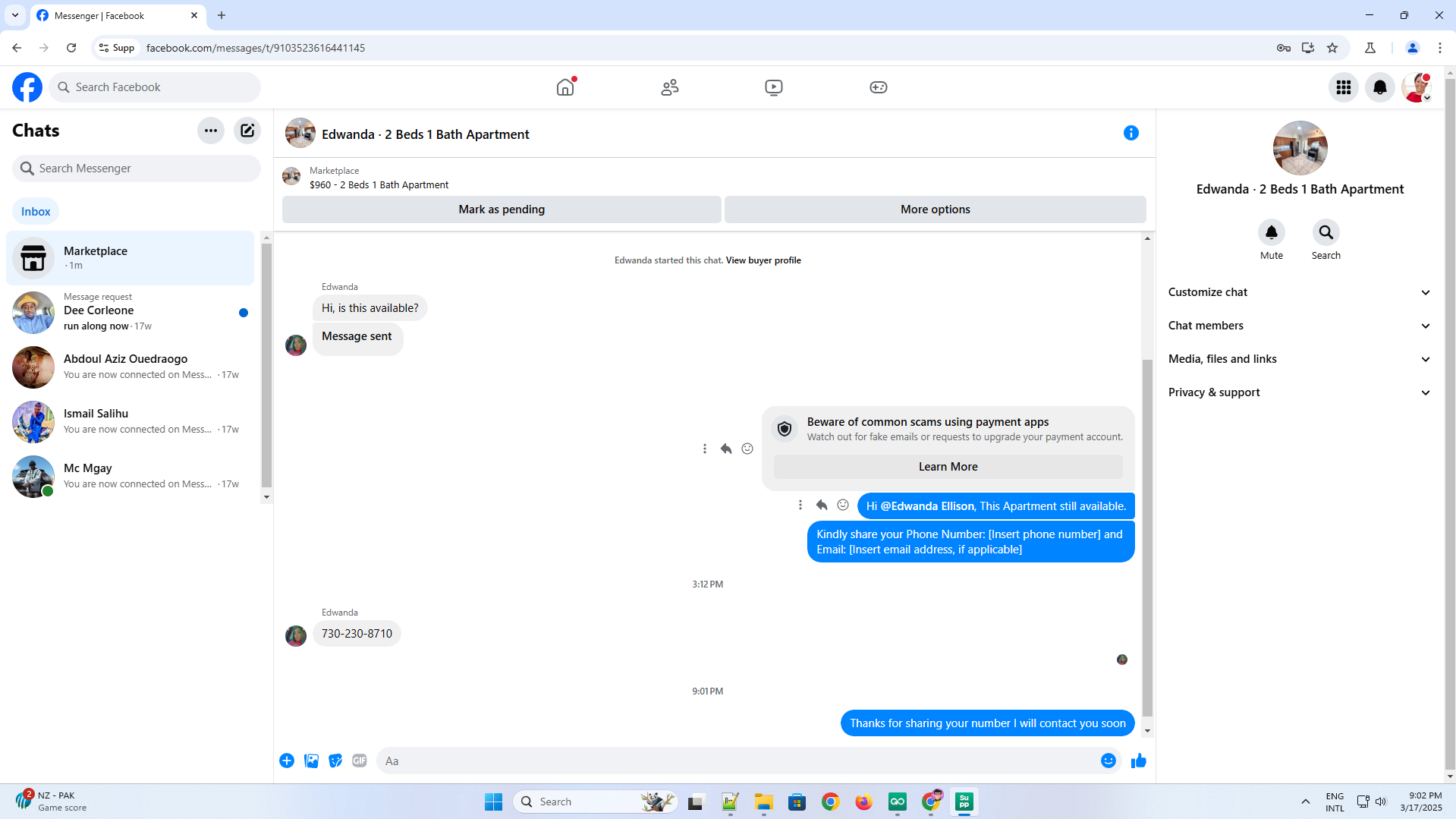Open the Dee Corleone message request

(x=131, y=312)
